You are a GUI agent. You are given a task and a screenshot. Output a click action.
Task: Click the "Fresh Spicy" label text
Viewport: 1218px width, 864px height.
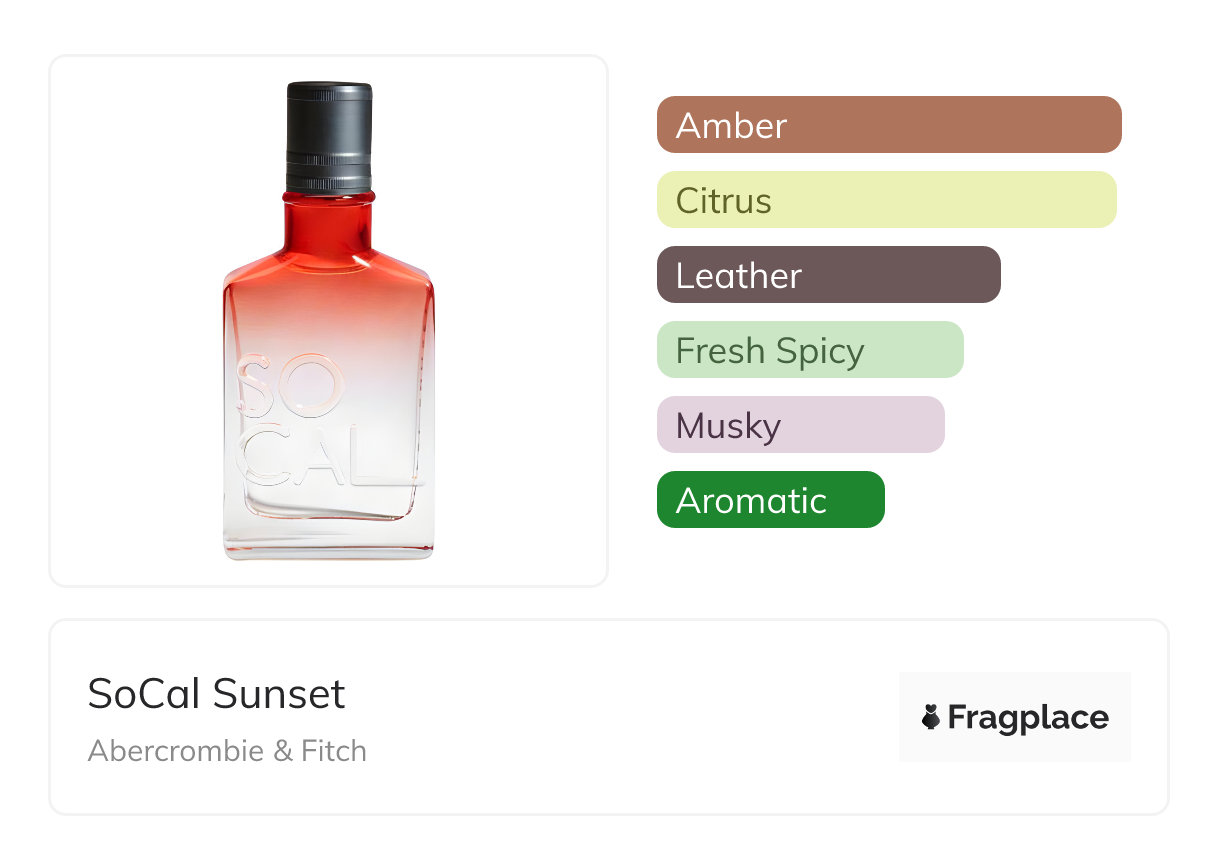click(x=769, y=351)
